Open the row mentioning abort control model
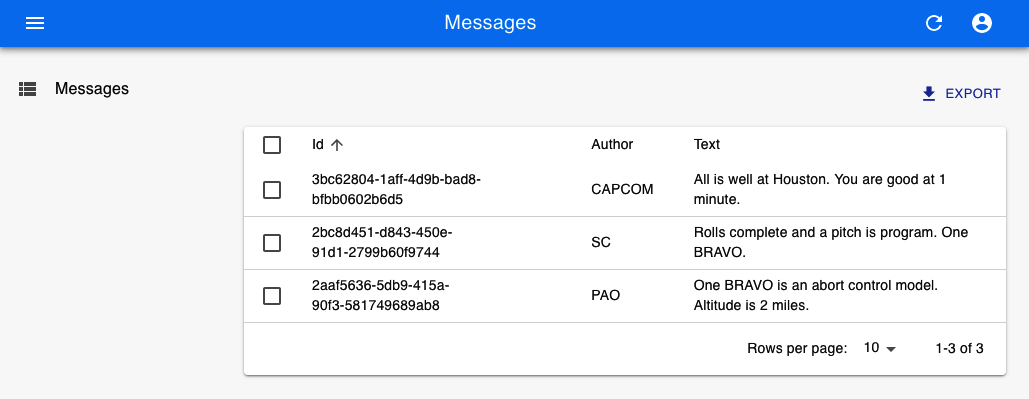Viewport: 1029px width, 399px height. tap(625, 296)
